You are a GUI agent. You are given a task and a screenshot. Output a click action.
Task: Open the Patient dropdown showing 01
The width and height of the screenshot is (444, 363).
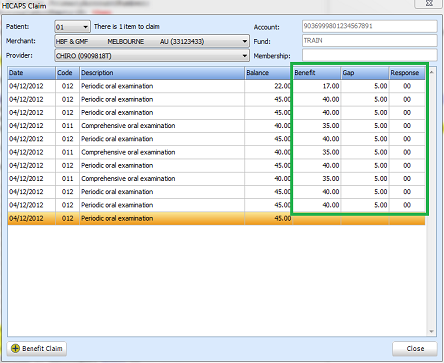pyautogui.click(x=72, y=27)
